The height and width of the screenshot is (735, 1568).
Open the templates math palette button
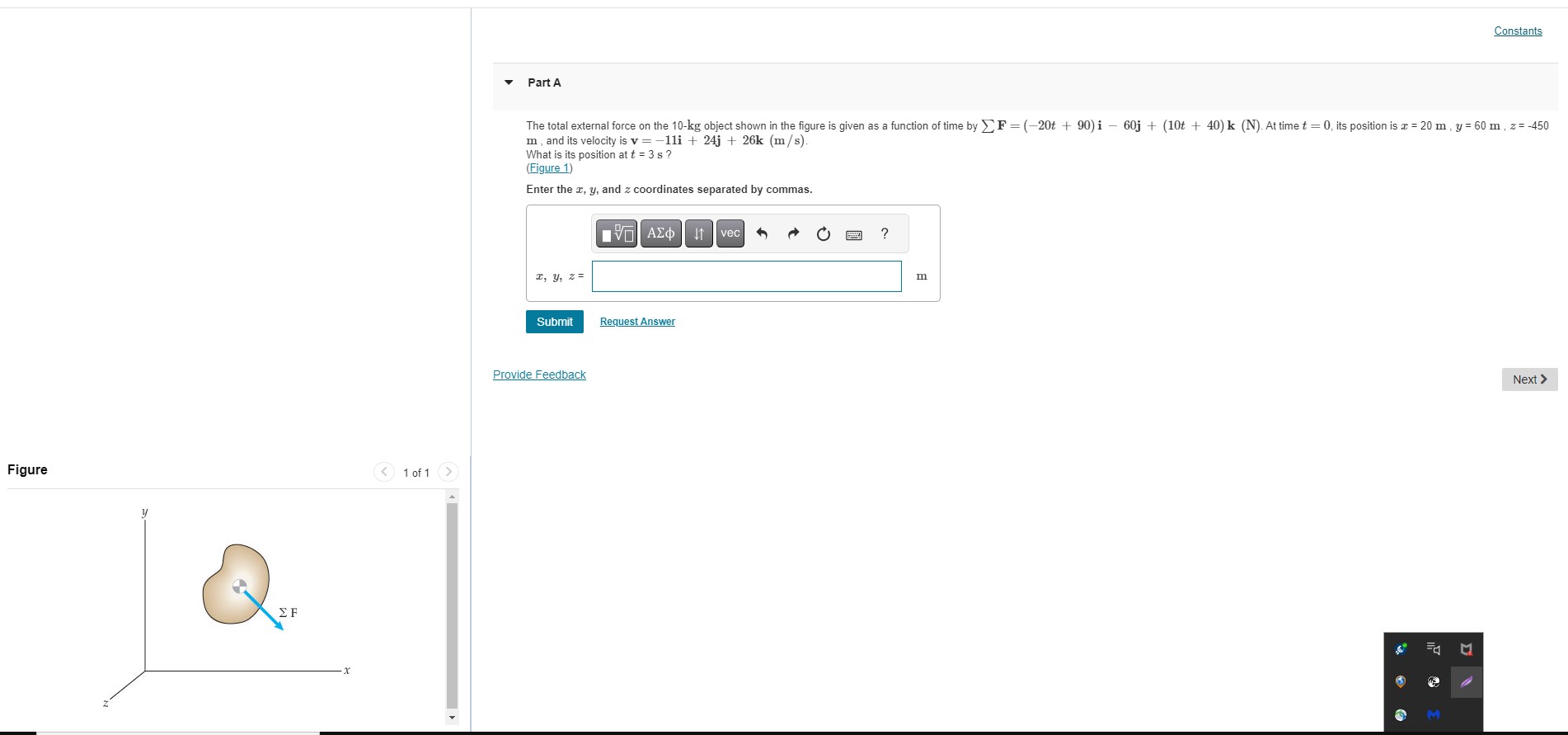[x=616, y=233]
